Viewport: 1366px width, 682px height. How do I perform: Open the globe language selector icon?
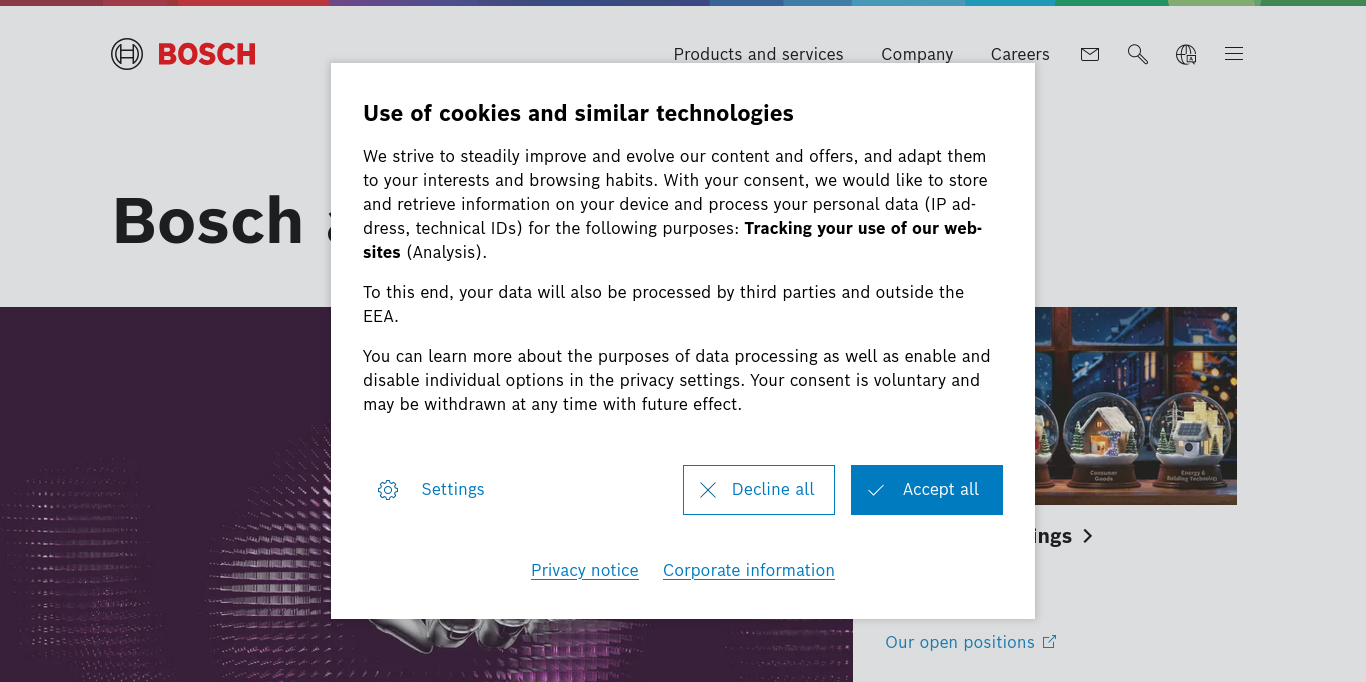[1186, 54]
